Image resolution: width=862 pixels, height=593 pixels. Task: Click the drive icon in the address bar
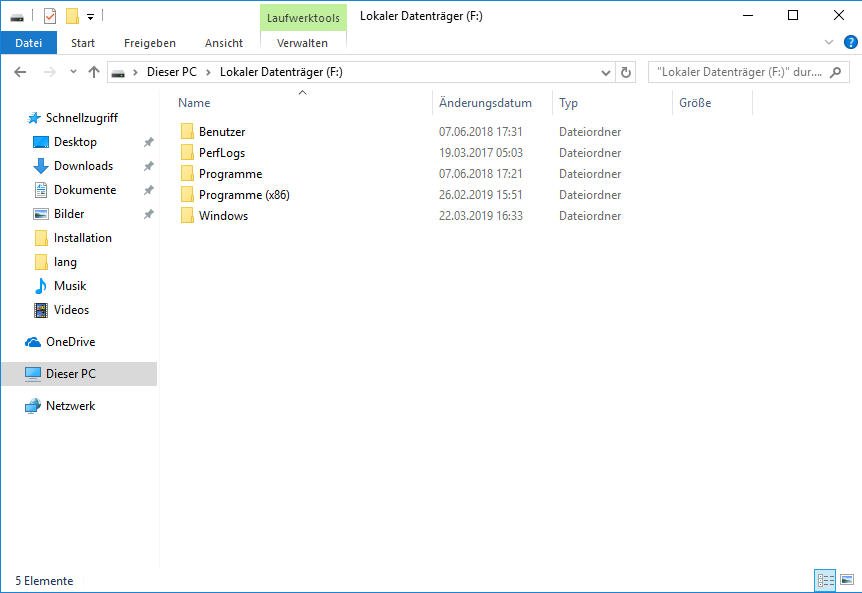coord(118,73)
